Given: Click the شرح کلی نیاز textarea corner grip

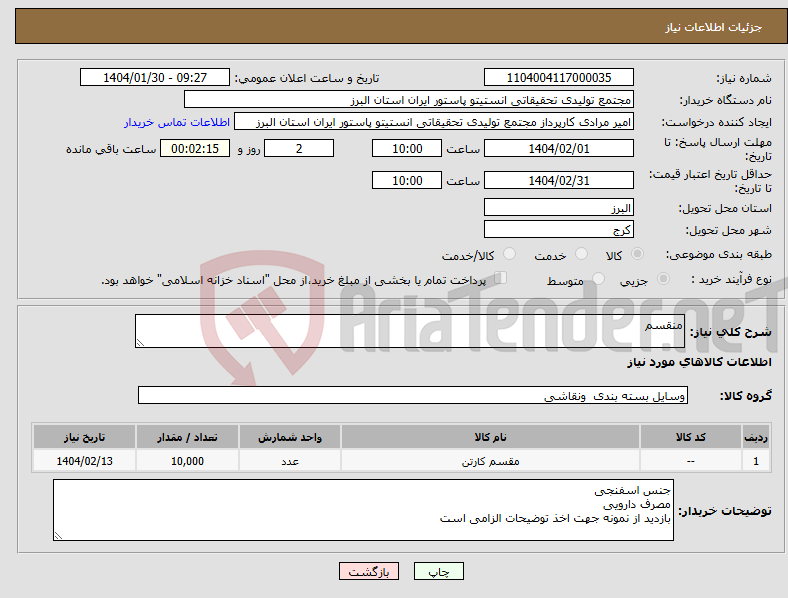Looking at the screenshot, I should [x=140, y=343].
